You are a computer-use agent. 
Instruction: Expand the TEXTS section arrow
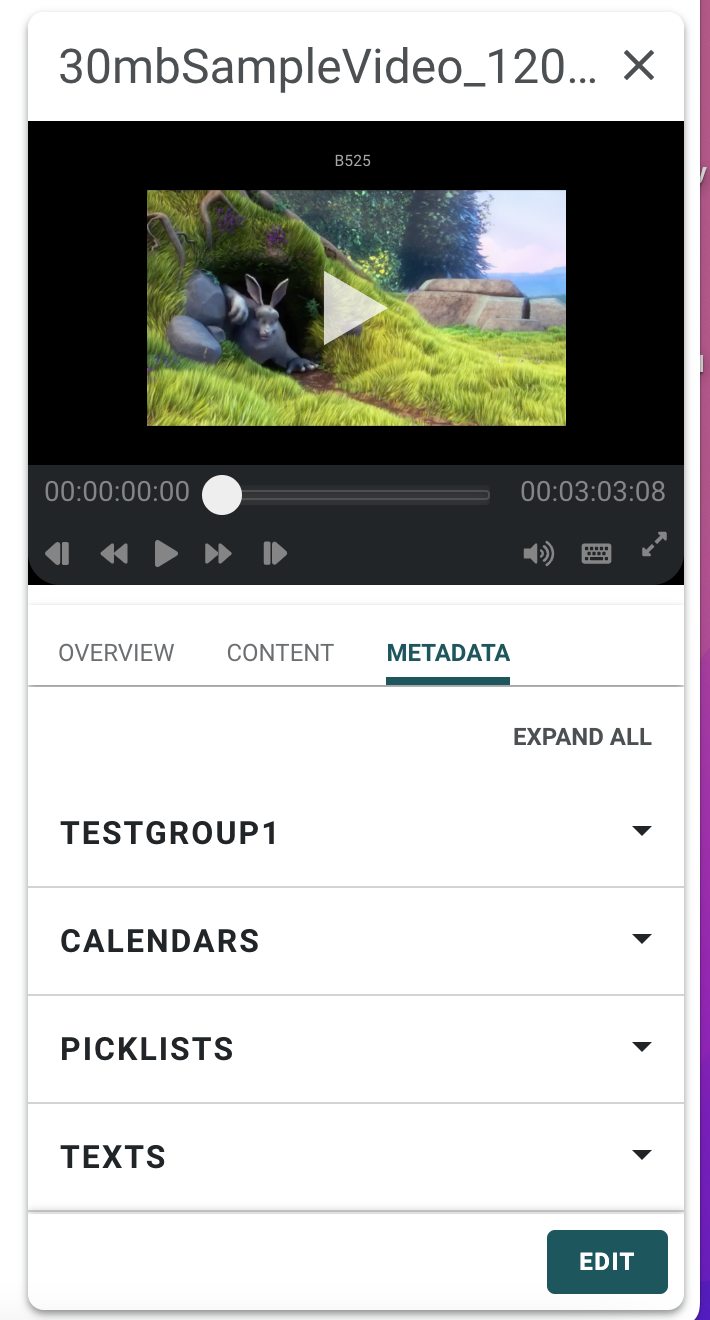pos(642,1156)
